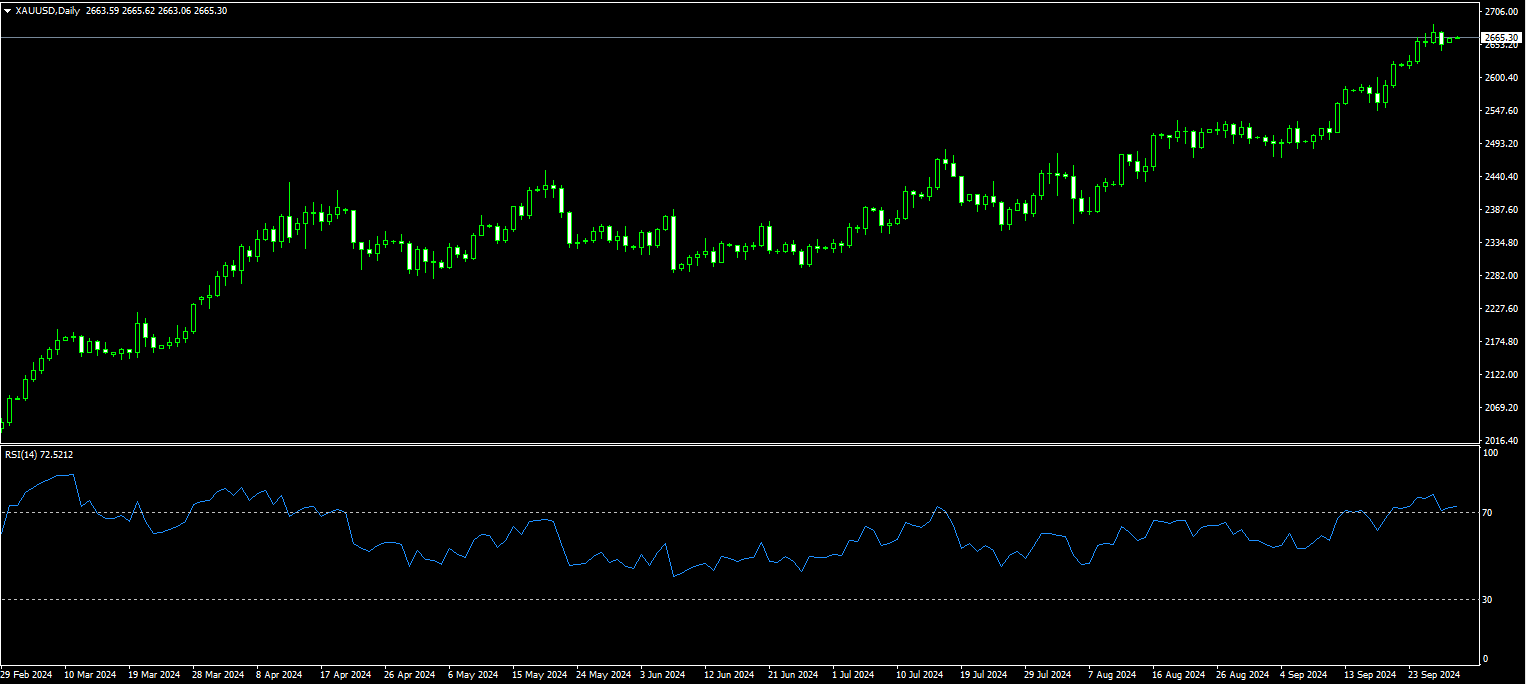Click the 2440.40 price axis value

[1501, 177]
